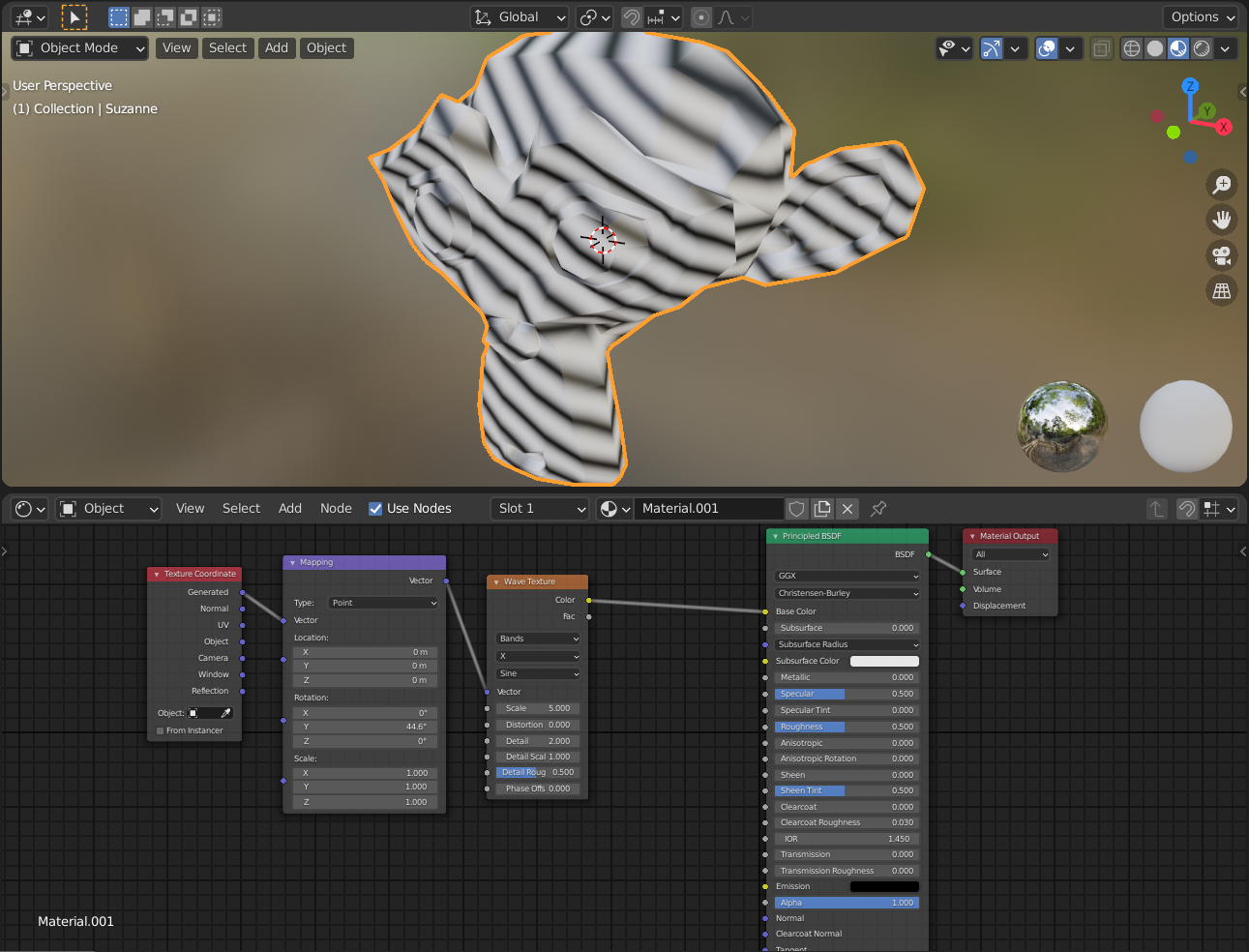Viewport: 1249px width, 952px height.
Task: Open the viewport Select menu
Action: (x=228, y=48)
